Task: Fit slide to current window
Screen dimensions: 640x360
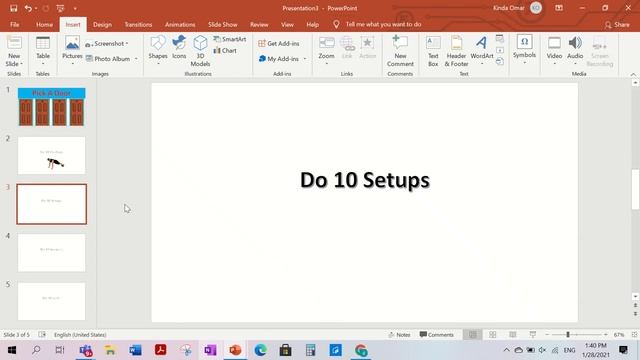Action: click(x=634, y=335)
